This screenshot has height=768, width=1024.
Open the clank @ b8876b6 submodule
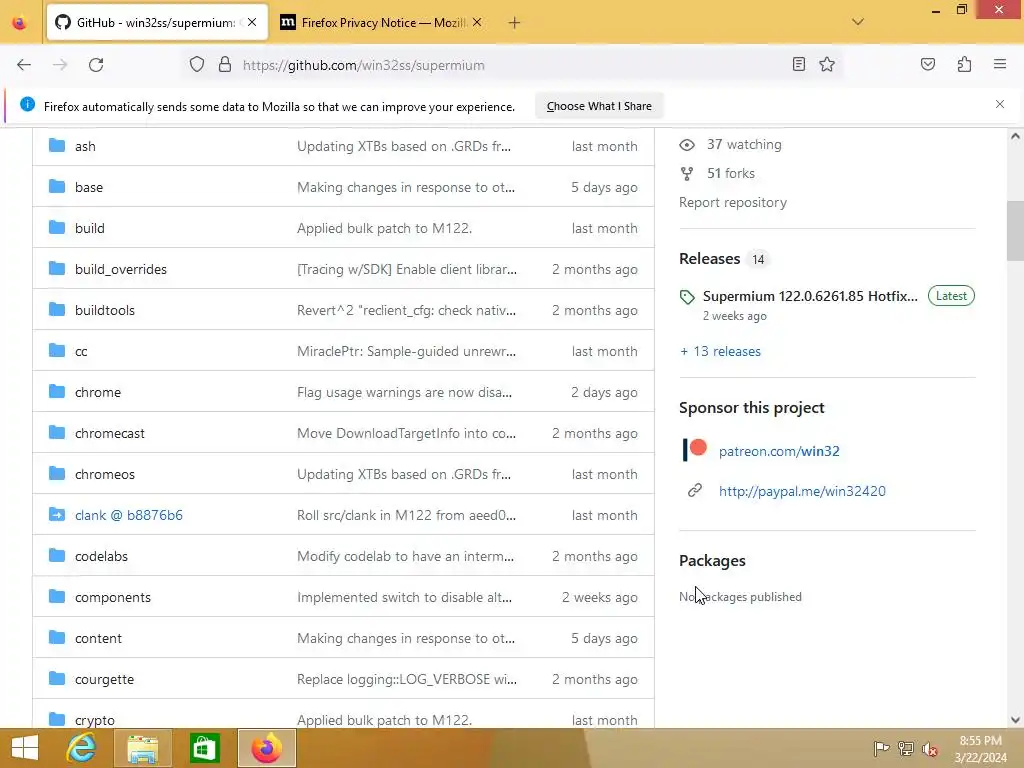129,515
